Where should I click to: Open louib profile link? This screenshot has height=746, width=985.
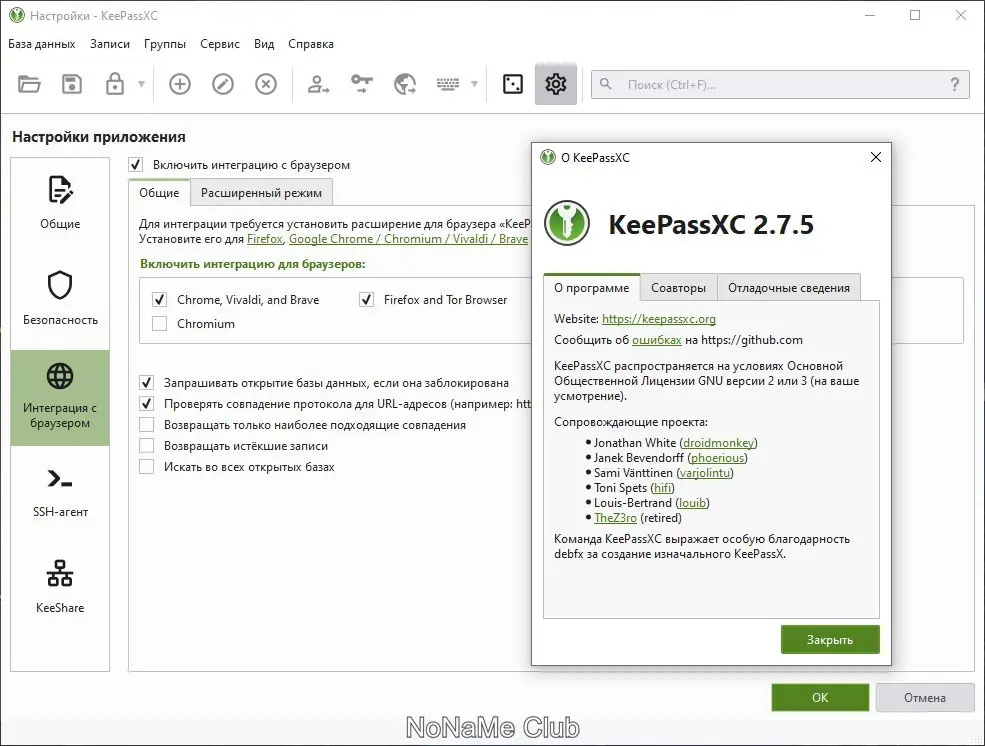coord(692,503)
